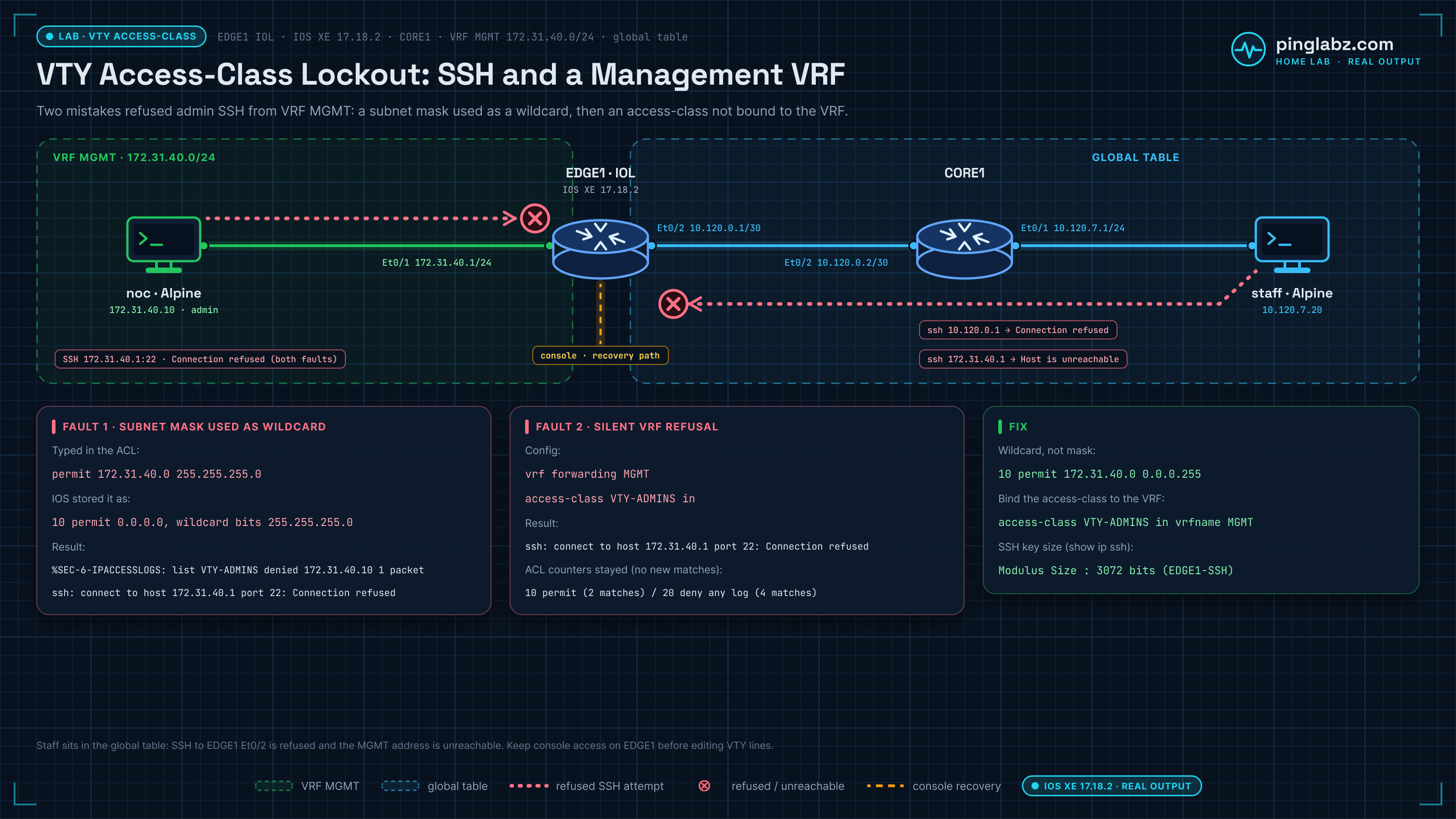Click the Et0/1 172.31.40.1/24 interface label
The image size is (1456, 819).
(x=436, y=262)
